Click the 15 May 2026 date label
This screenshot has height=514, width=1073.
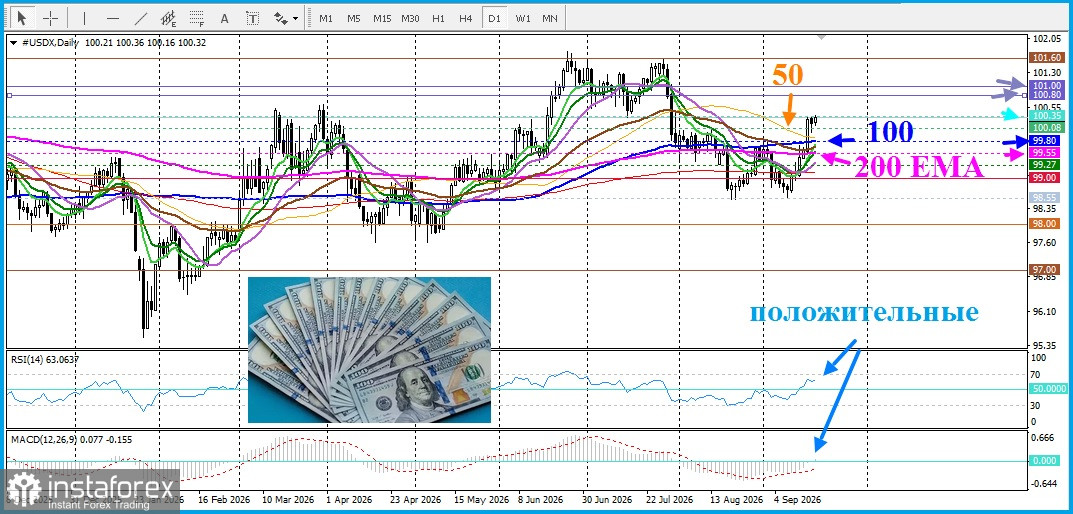coord(480,500)
